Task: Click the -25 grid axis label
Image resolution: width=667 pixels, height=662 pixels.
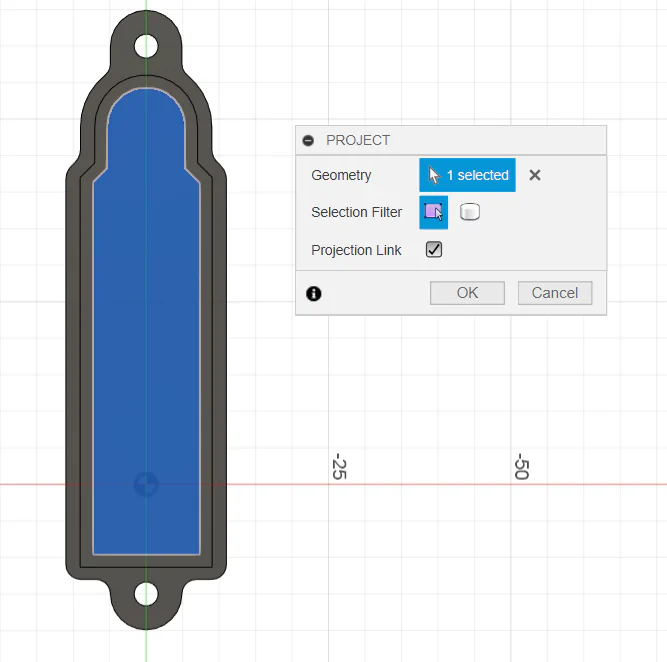Action: [x=339, y=466]
